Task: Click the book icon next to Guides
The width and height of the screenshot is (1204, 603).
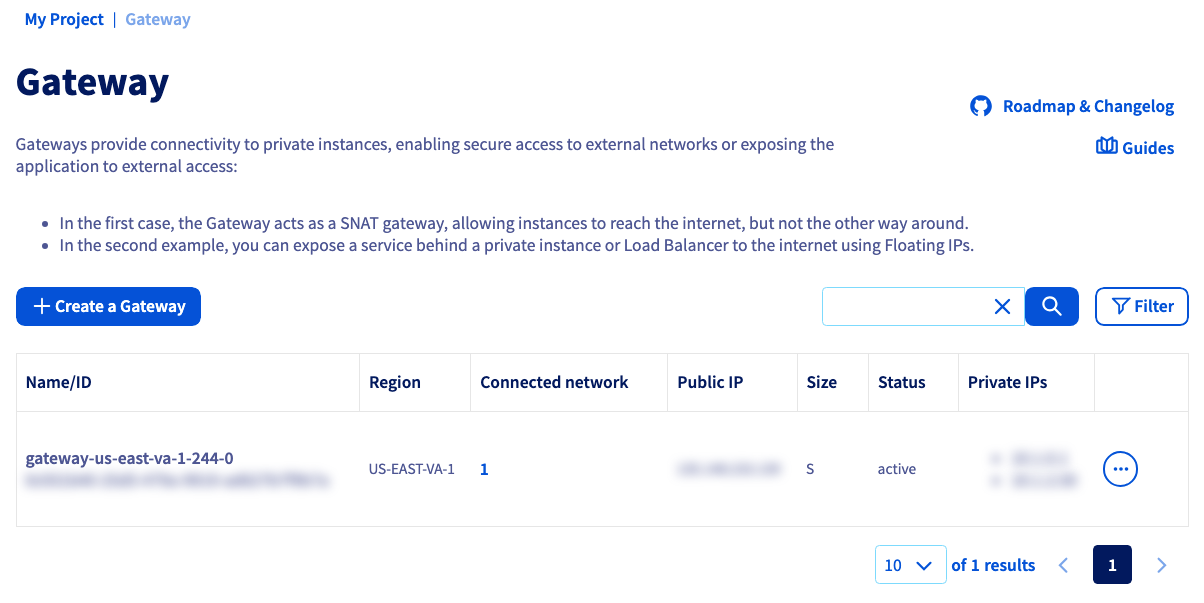Action: tap(1106, 147)
